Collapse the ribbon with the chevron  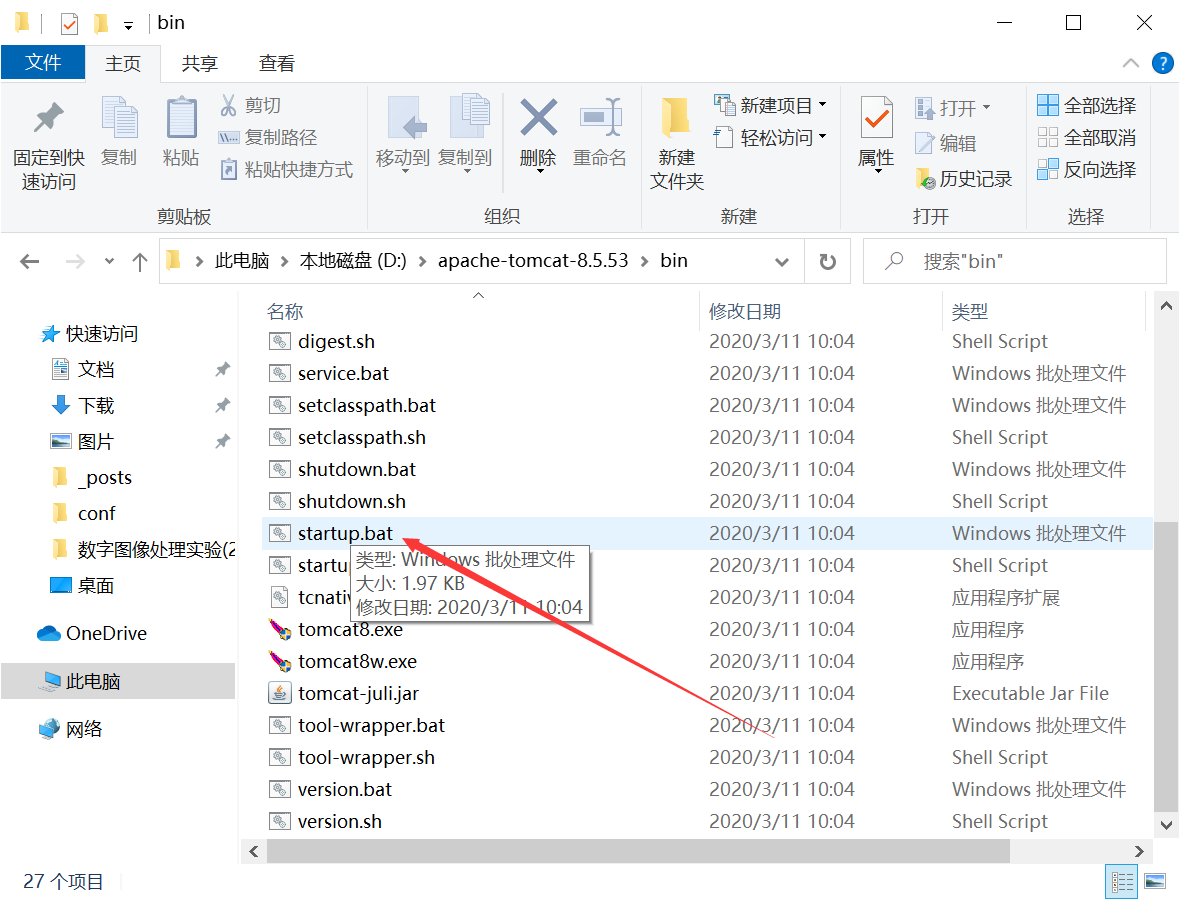click(x=1131, y=63)
